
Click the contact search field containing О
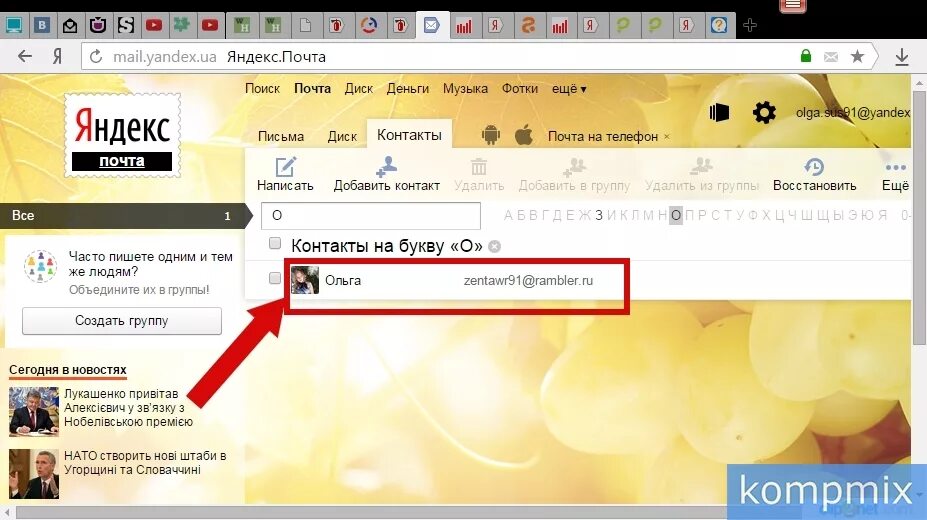click(371, 216)
